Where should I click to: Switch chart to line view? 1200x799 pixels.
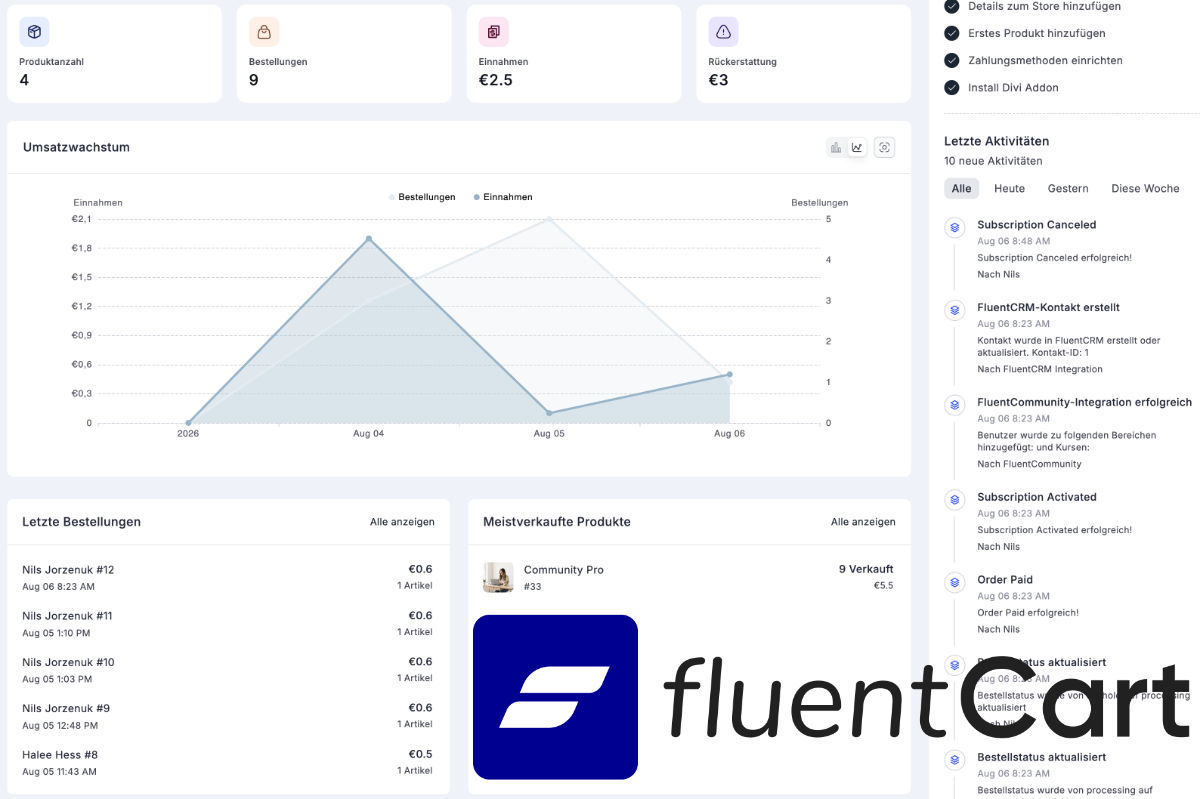pos(857,148)
